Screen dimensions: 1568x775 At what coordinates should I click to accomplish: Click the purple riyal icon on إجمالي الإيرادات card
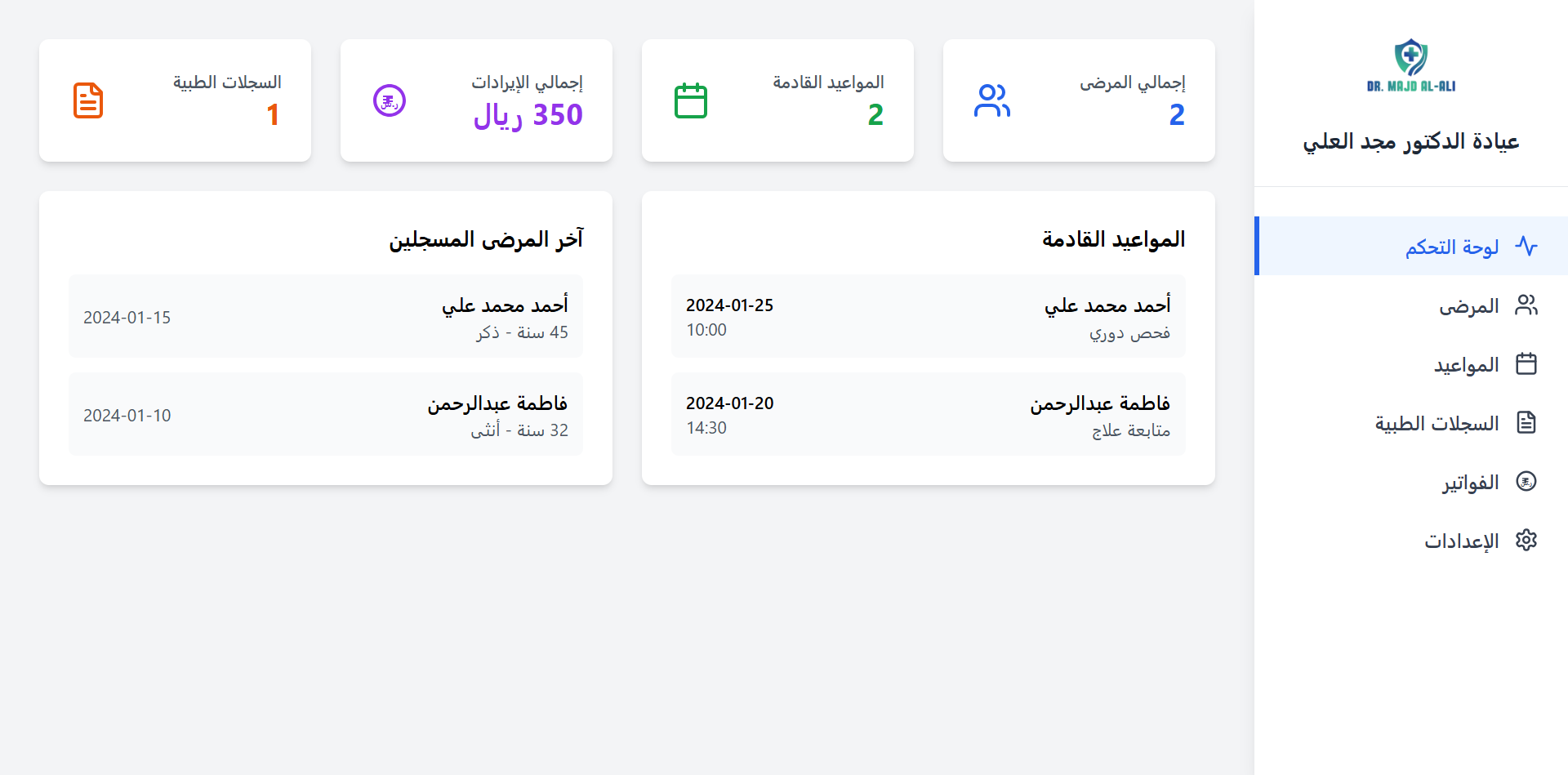coord(390,100)
